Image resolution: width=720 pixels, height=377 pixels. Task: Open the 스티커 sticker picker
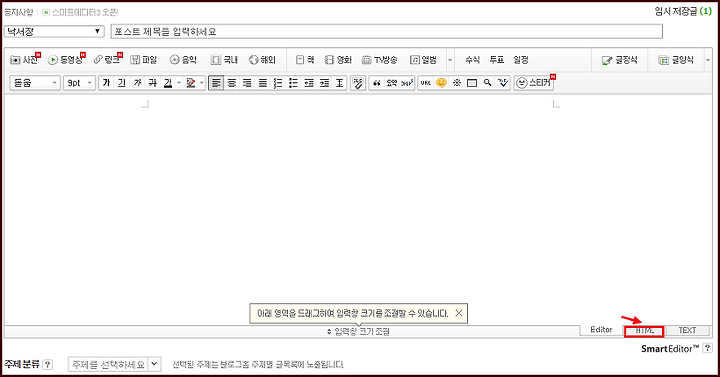[534, 83]
